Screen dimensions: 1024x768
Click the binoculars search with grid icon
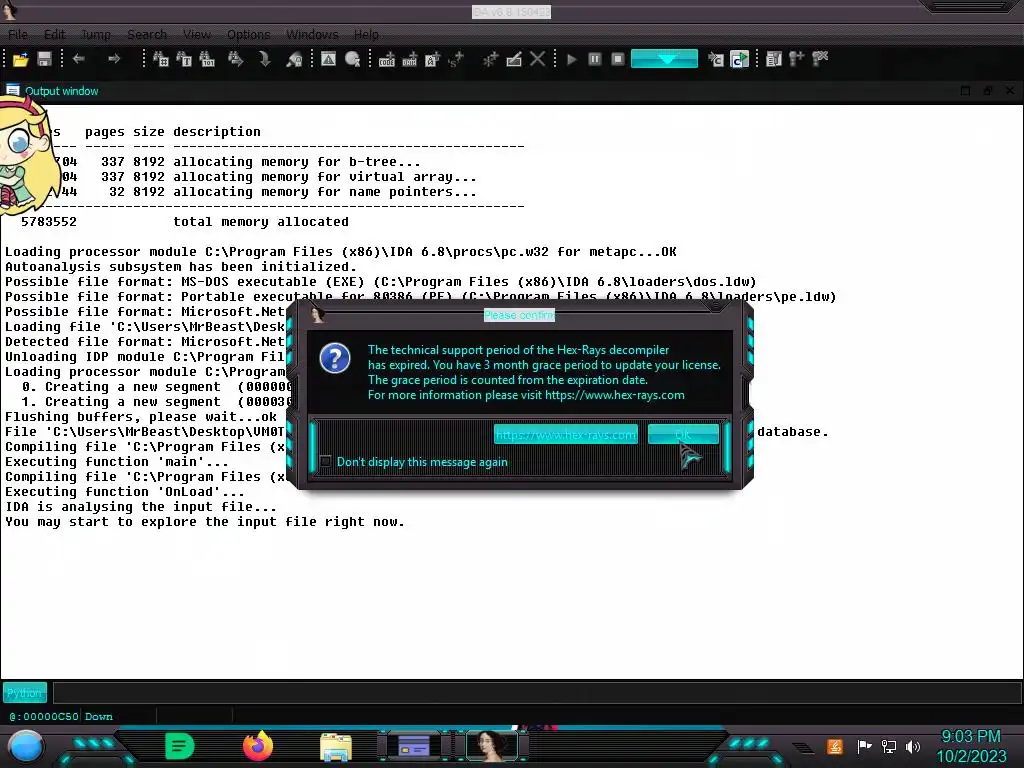pos(161,59)
